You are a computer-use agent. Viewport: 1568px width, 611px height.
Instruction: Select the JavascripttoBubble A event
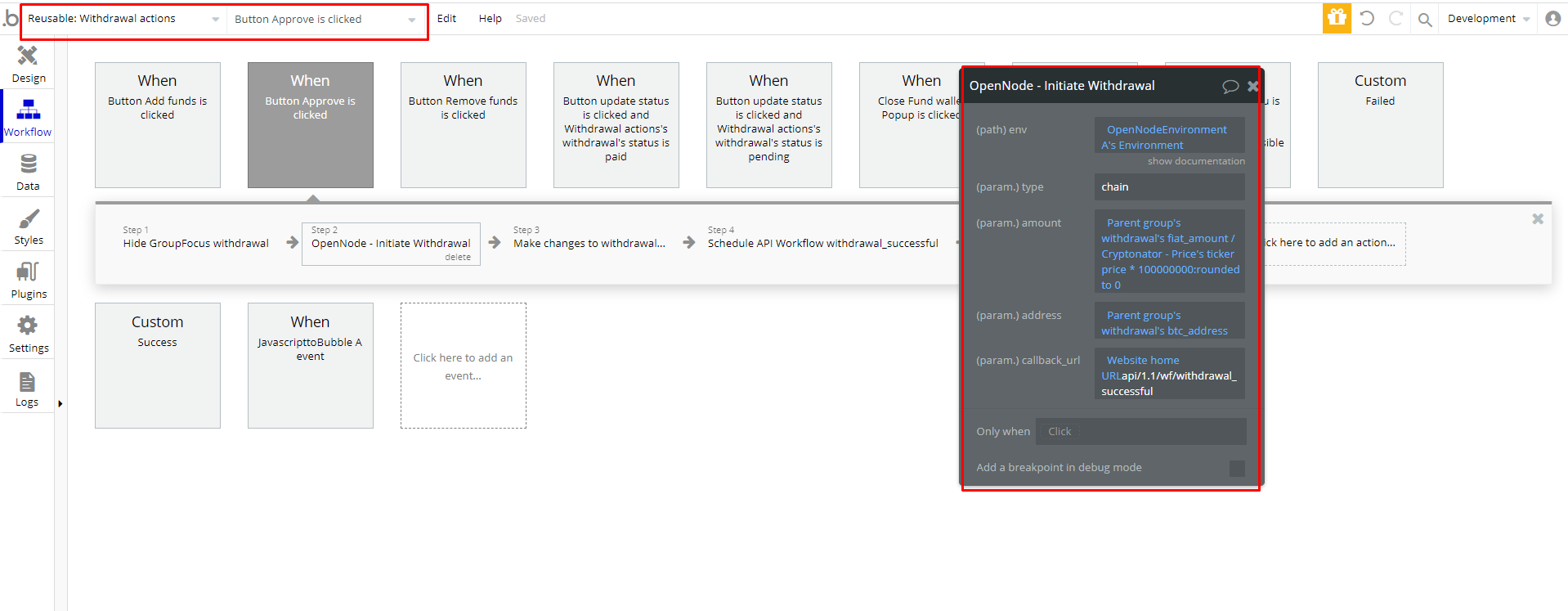[x=311, y=366]
